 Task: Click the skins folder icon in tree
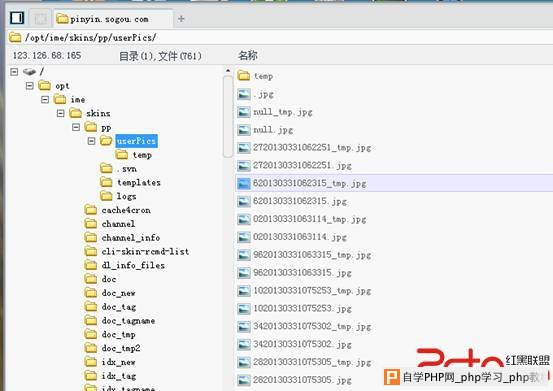click(76, 113)
